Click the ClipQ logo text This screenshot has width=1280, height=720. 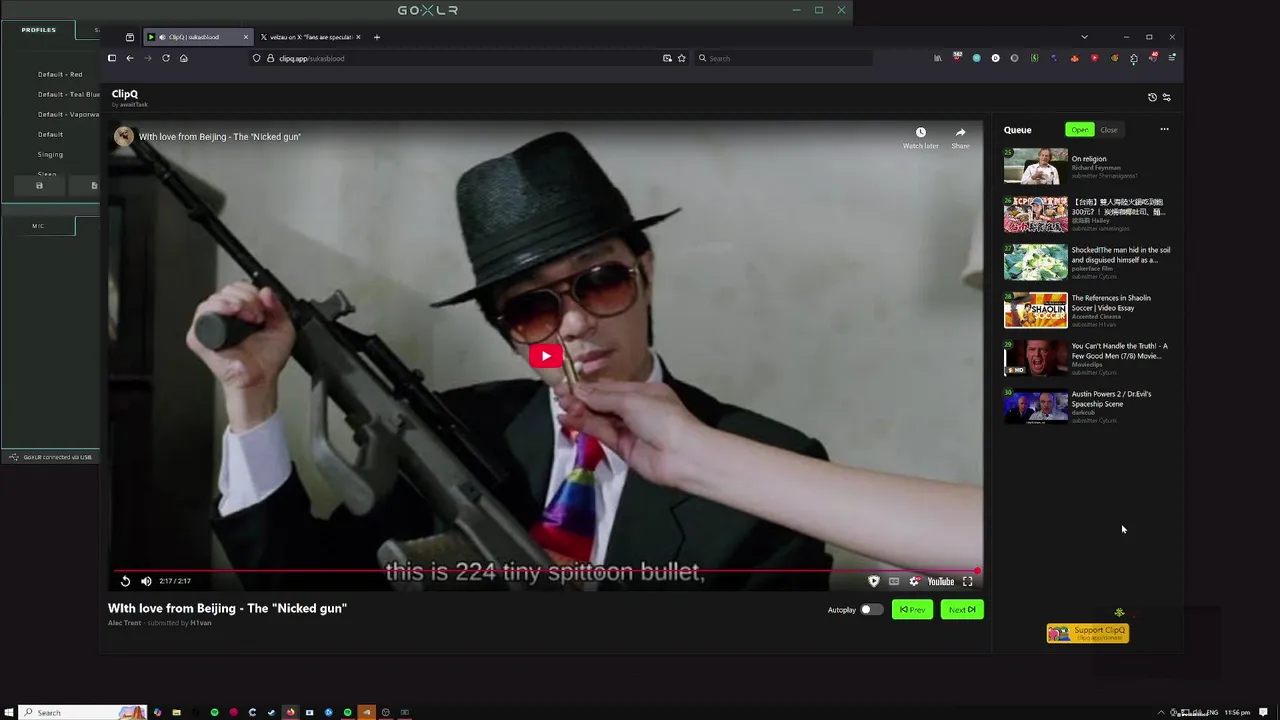(x=125, y=94)
